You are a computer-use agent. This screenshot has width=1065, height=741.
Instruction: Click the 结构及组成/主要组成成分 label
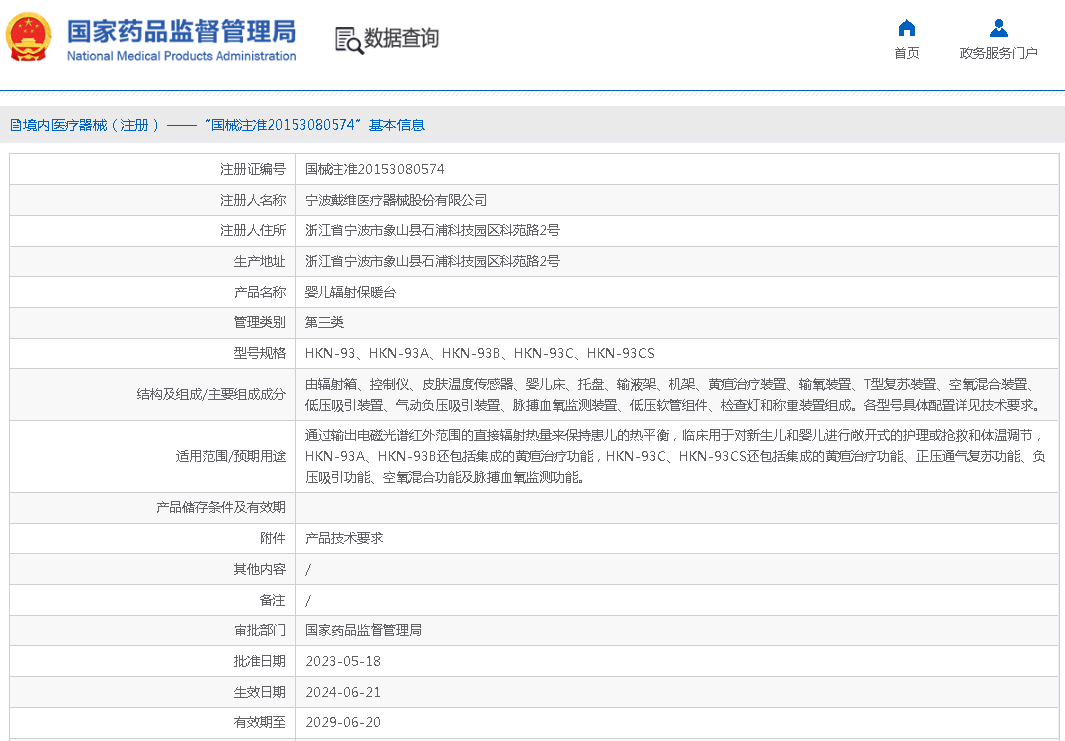(211, 395)
